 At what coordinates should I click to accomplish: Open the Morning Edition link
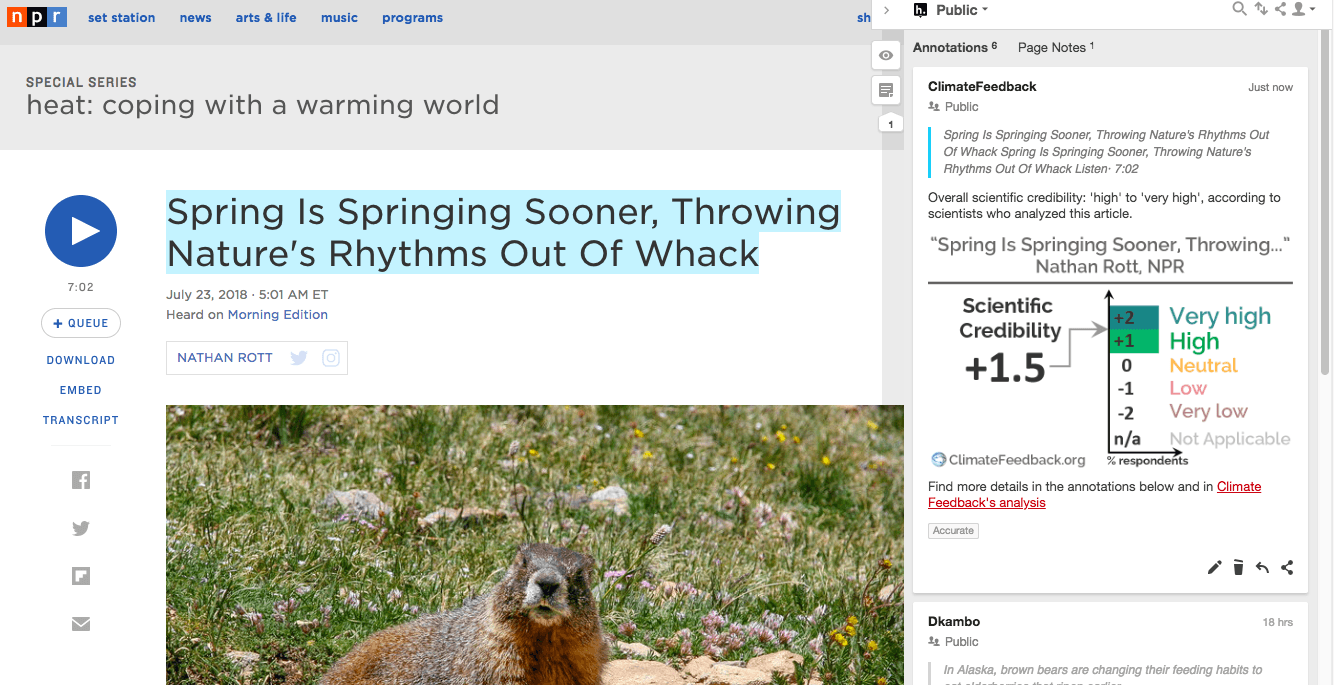coord(278,314)
